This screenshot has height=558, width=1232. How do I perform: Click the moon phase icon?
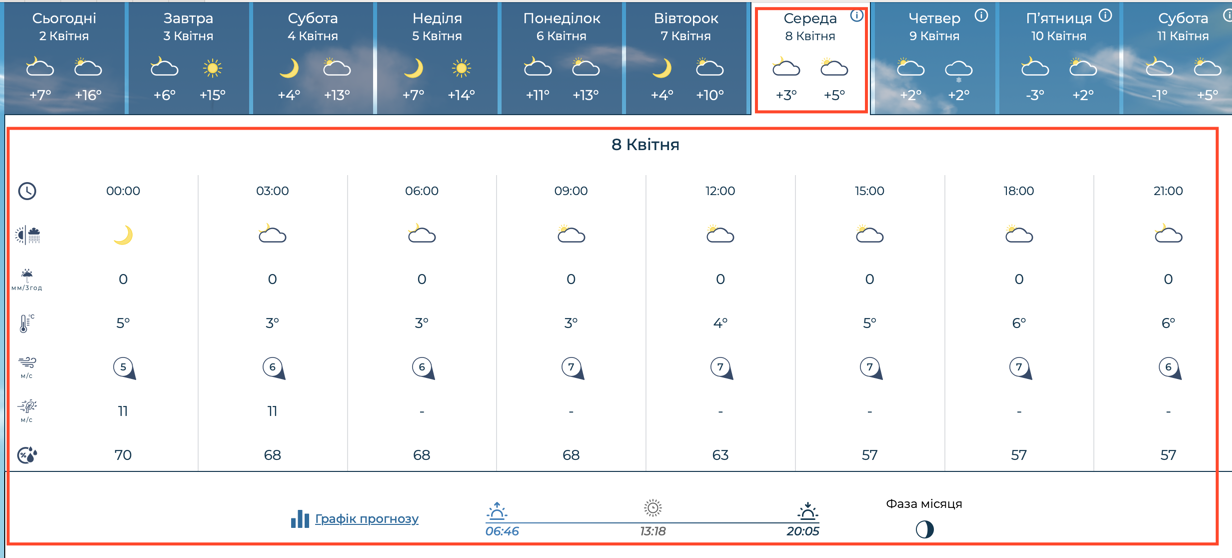(x=924, y=529)
